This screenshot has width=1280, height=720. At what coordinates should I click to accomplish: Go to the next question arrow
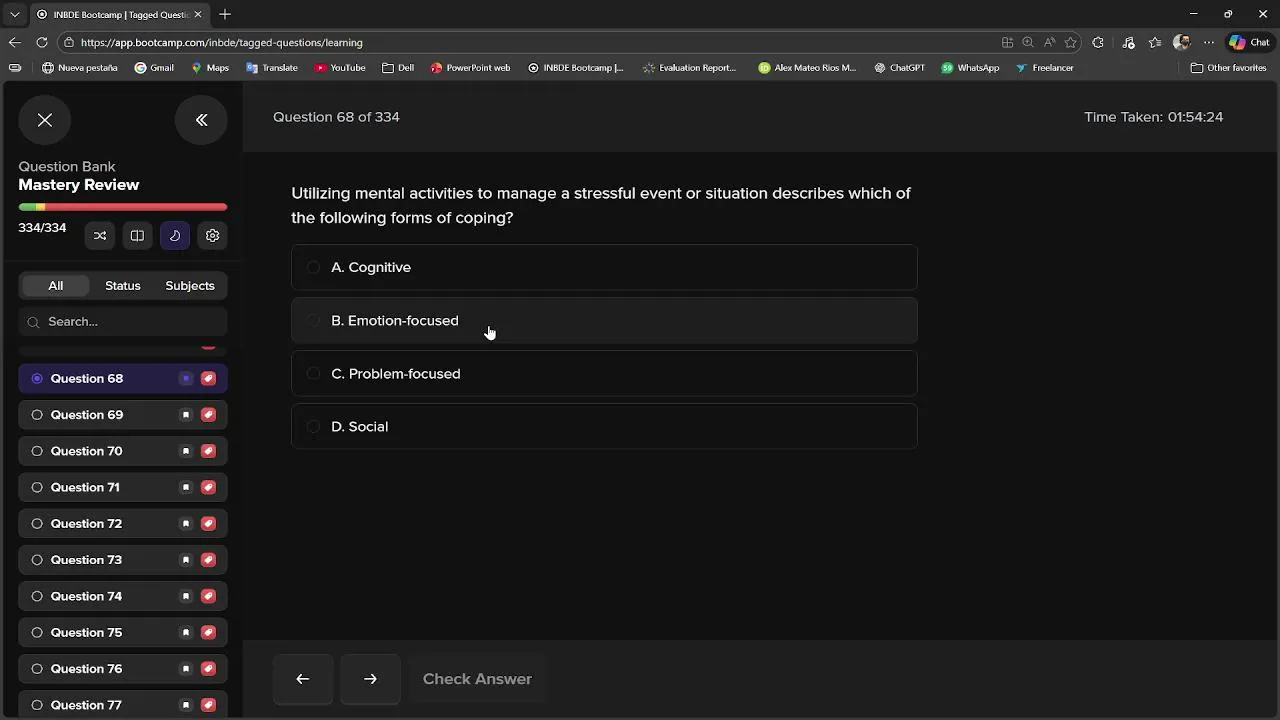coord(370,679)
